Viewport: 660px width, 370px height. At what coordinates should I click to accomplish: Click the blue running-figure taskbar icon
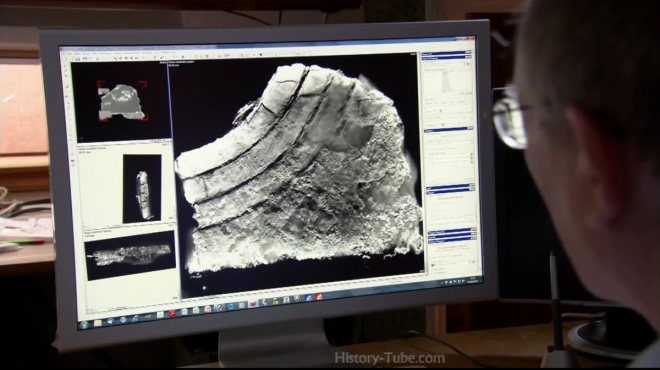pyautogui.click(x=308, y=298)
